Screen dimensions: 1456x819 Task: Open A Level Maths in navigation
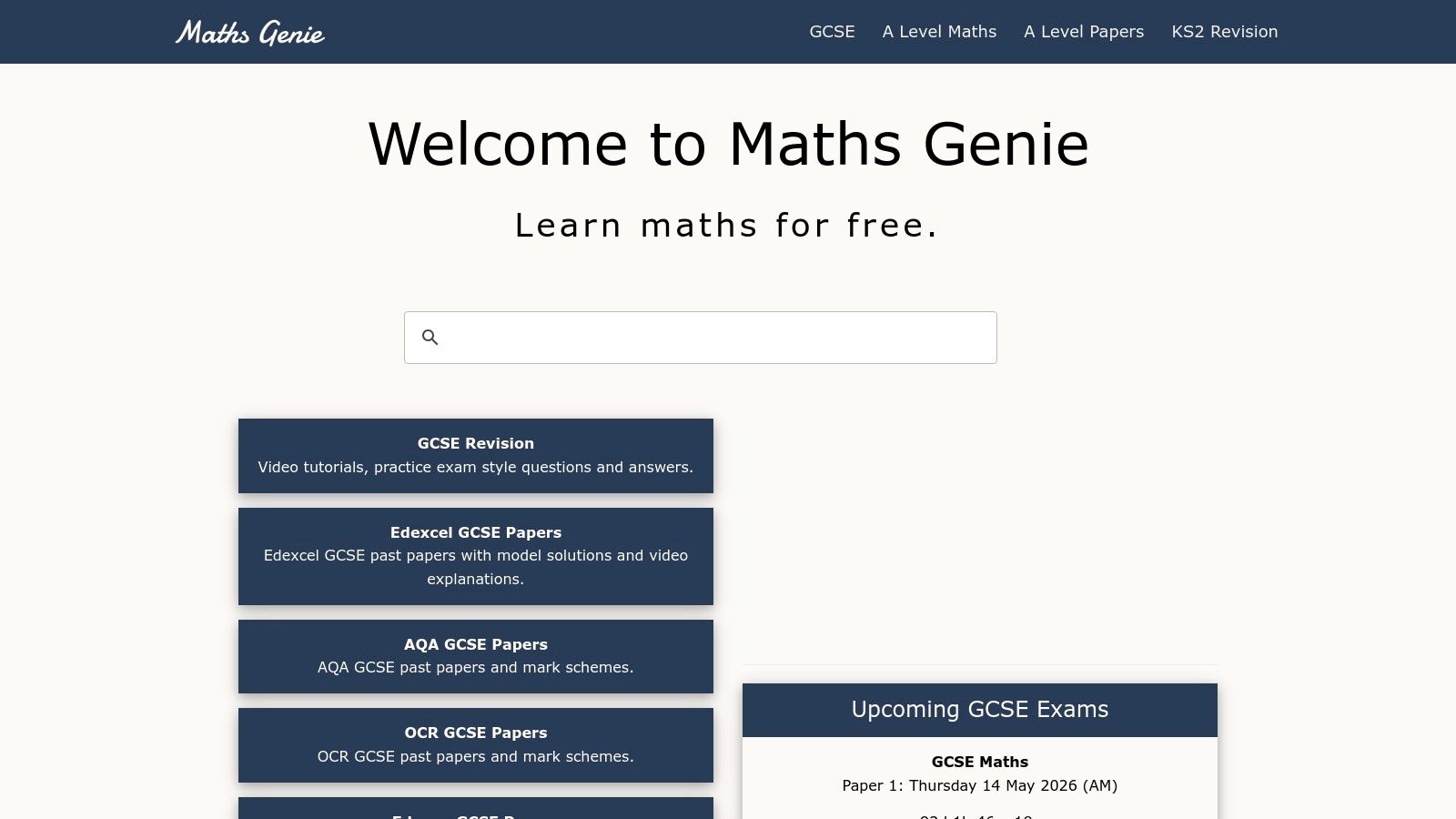point(939,32)
